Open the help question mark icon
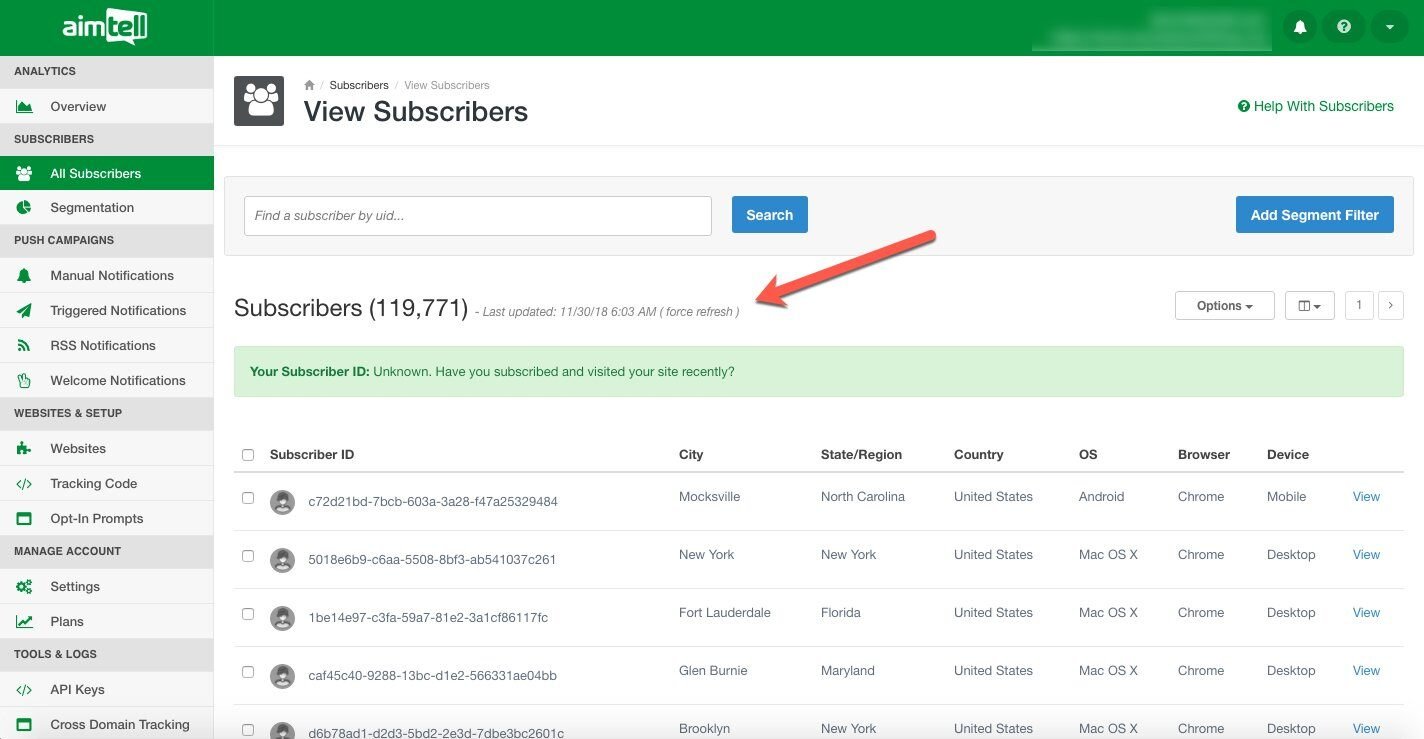 pos(1344,27)
